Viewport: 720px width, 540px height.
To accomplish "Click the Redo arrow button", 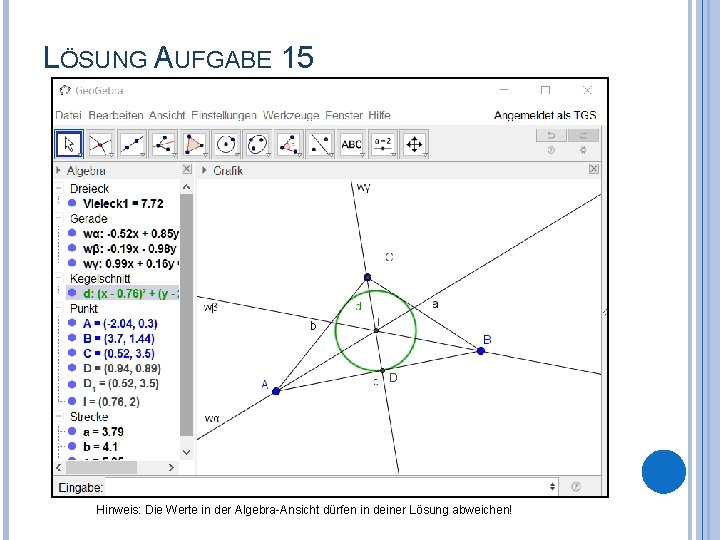I will point(583,135).
